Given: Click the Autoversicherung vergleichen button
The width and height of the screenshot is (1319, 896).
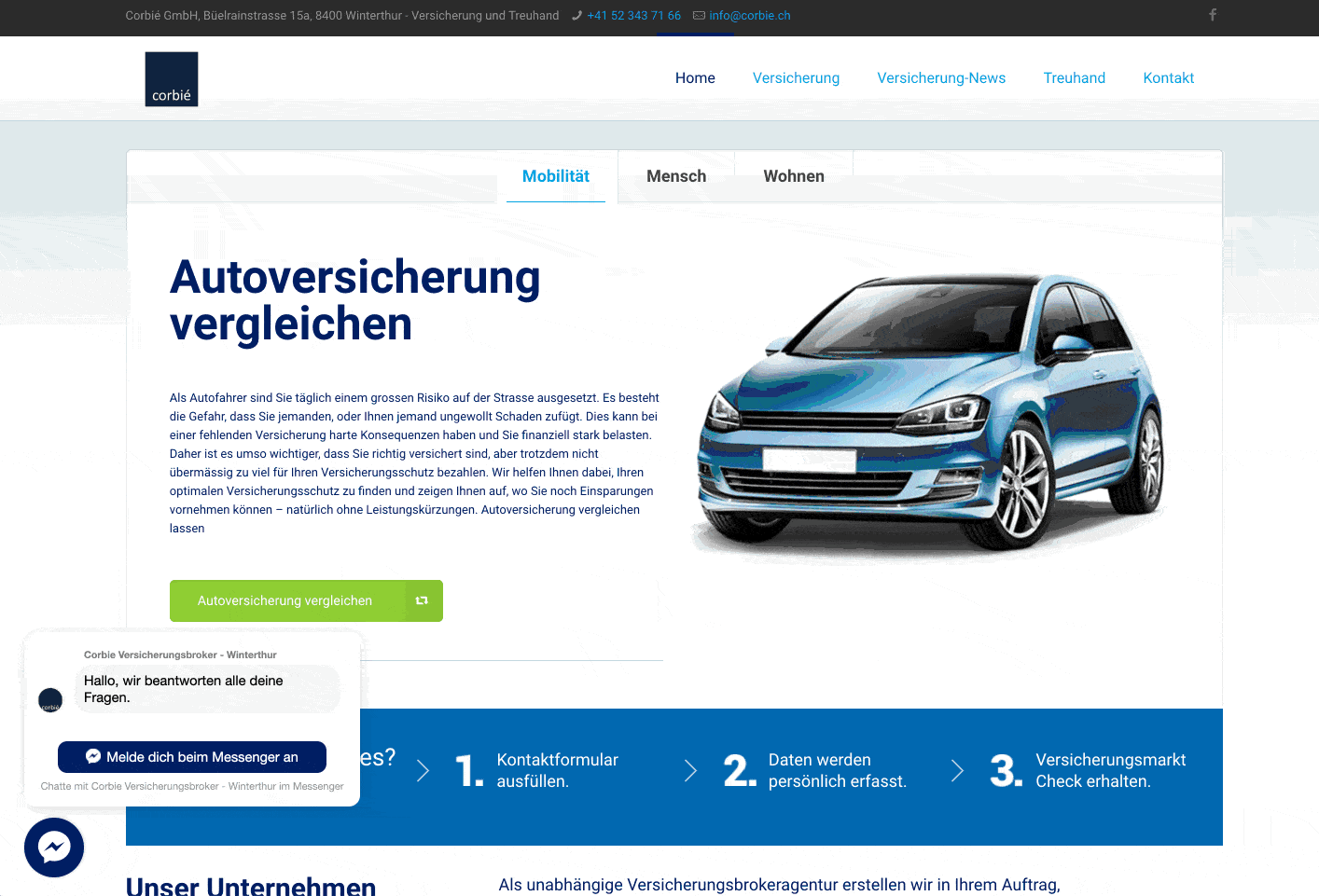Looking at the screenshot, I should pyautogui.click(x=306, y=600).
